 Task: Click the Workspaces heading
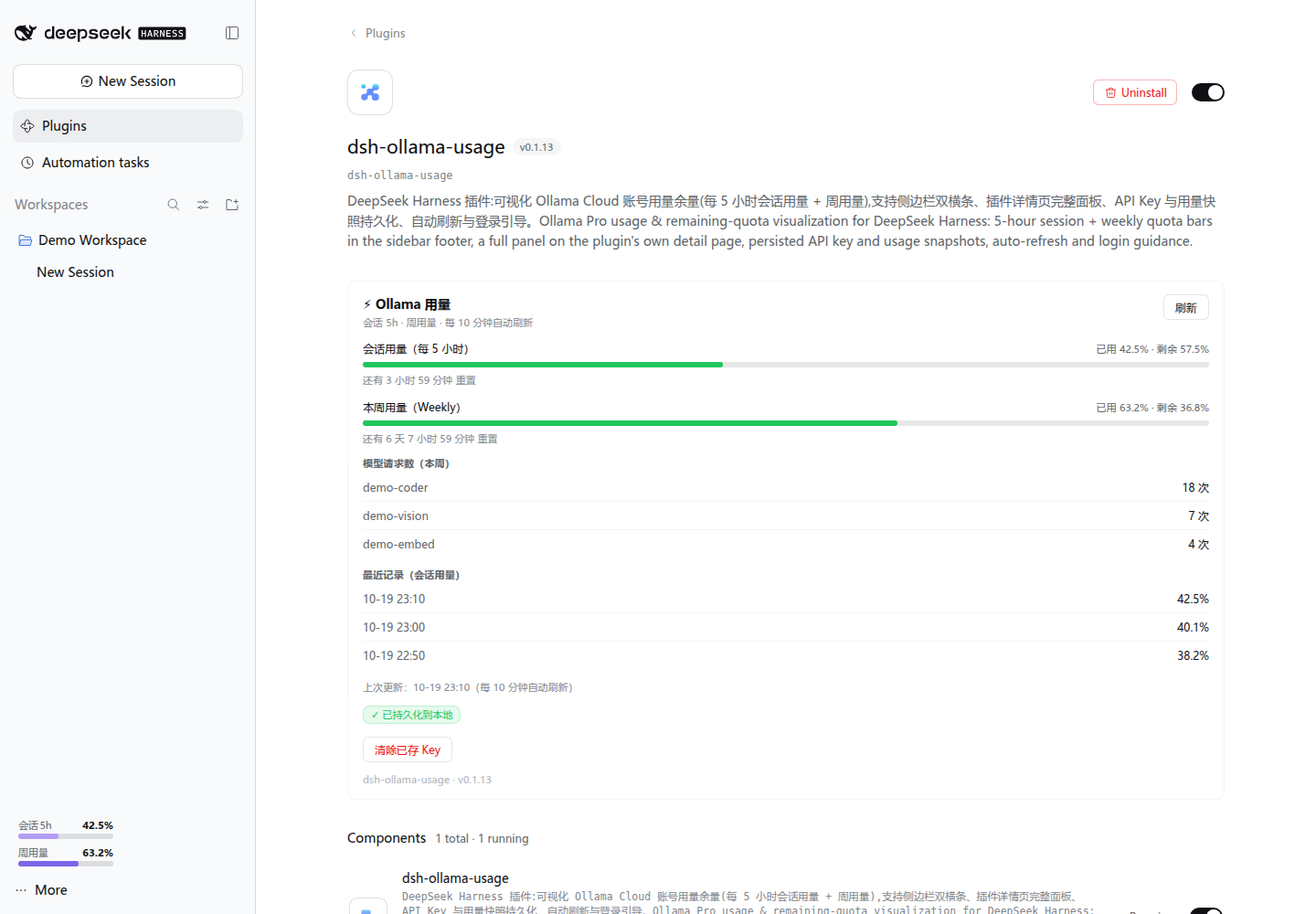coord(51,205)
